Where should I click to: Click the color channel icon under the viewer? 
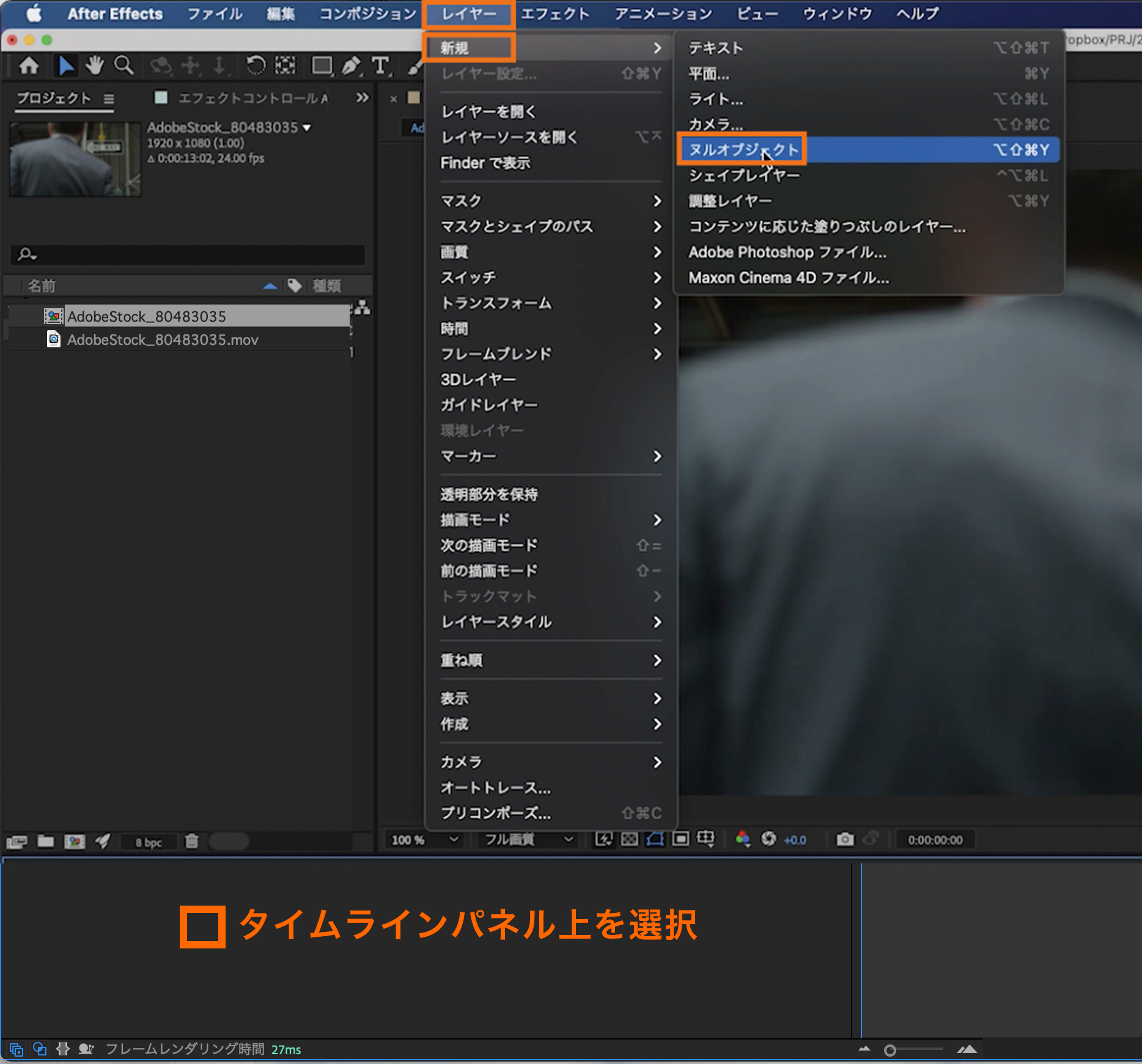pos(743,839)
